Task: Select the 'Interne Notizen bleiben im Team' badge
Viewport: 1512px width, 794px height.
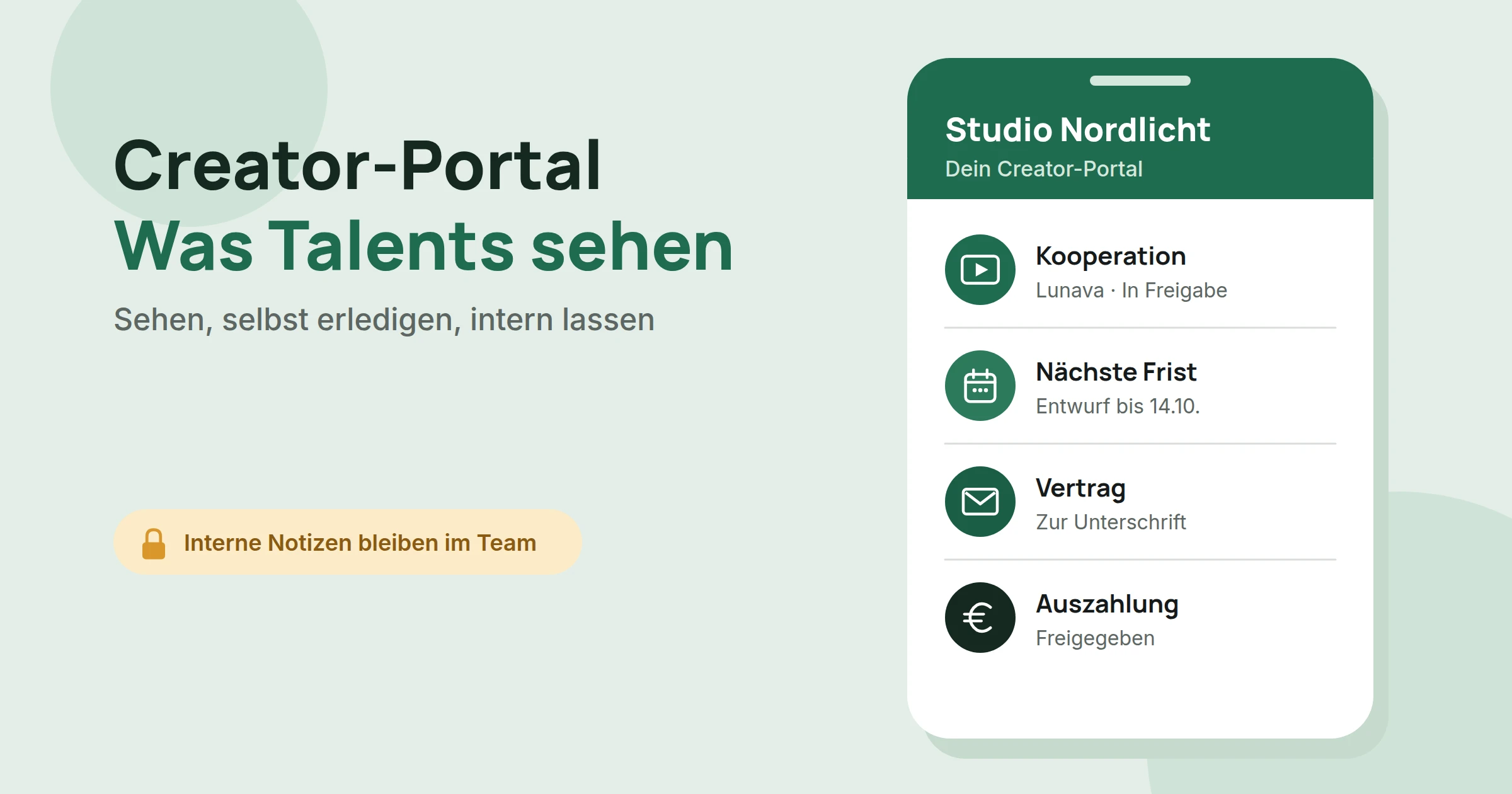Action: (348, 542)
